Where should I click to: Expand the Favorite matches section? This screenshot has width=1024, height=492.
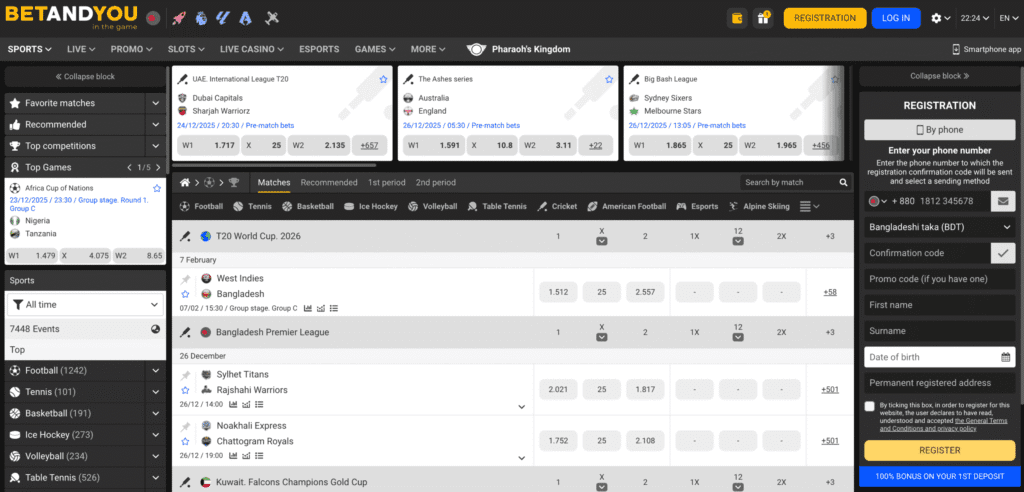click(x=155, y=103)
